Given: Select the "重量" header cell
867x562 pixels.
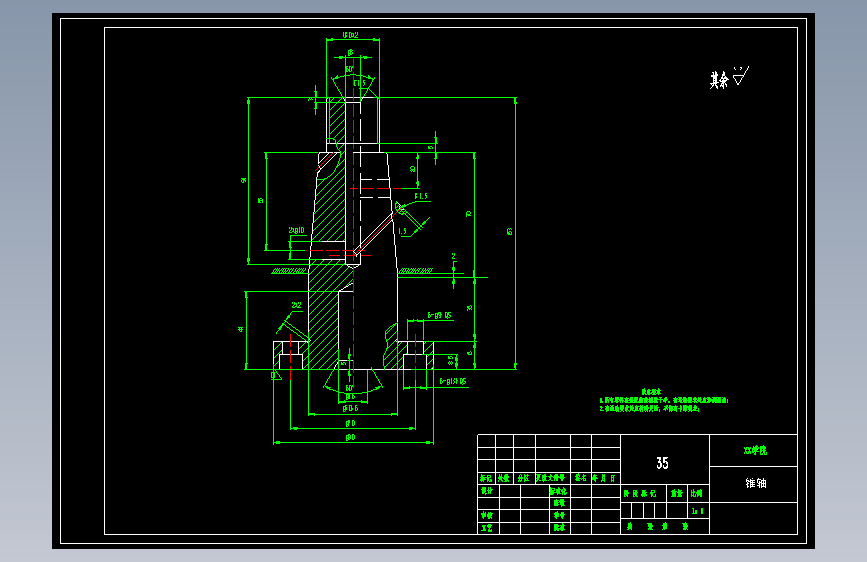Looking at the screenshot, I should pos(677,493).
